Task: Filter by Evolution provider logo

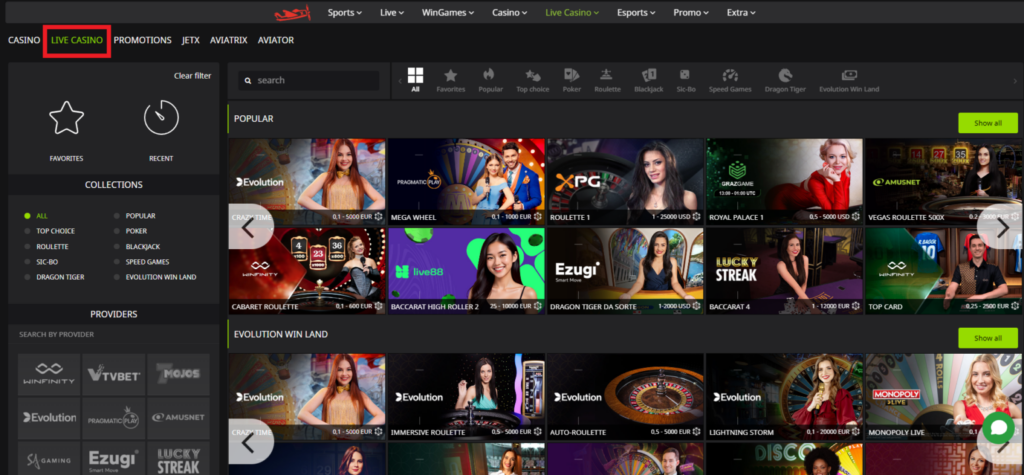Action: (49, 418)
